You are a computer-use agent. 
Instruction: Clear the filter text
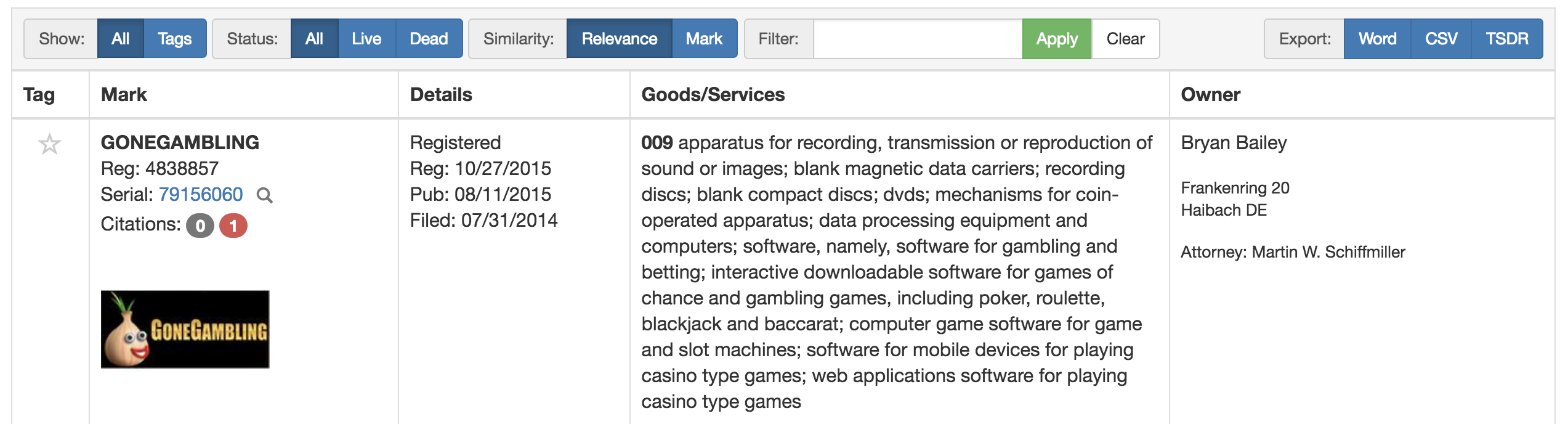pyautogui.click(x=1125, y=39)
